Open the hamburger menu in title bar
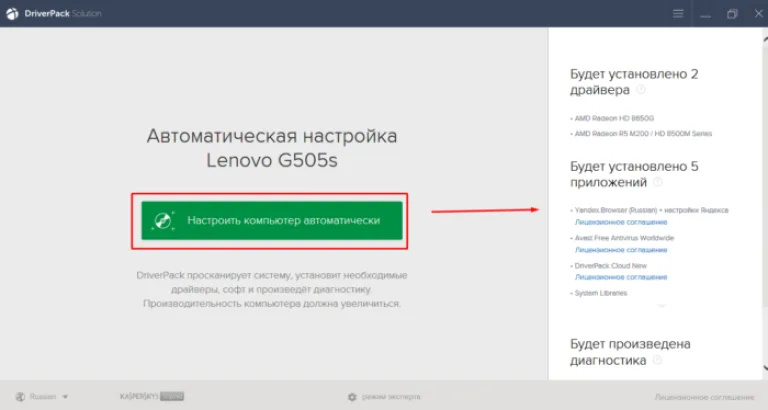 pyautogui.click(x=678, y=14)
